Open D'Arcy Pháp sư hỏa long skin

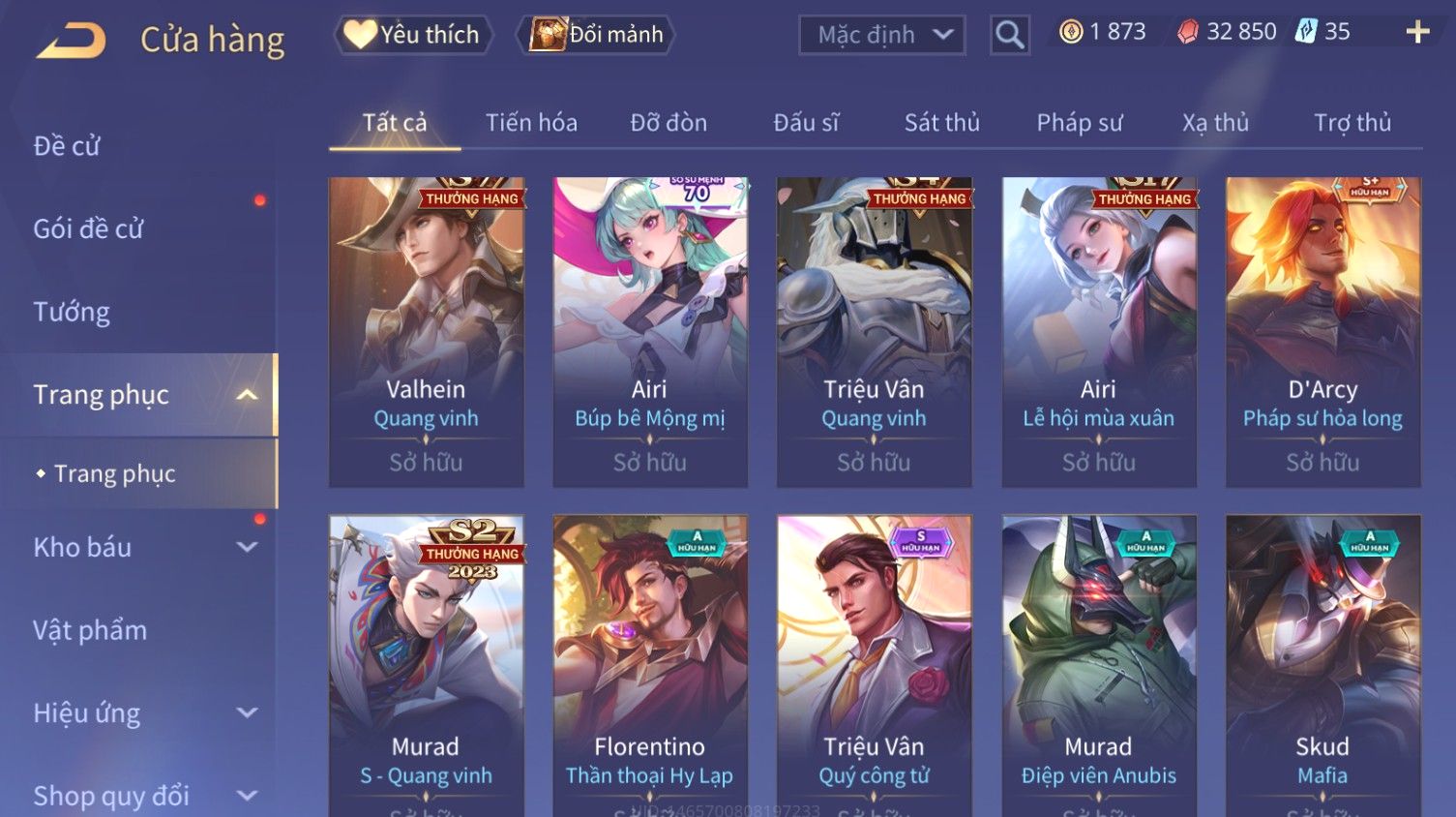[x=1322, y=332]
